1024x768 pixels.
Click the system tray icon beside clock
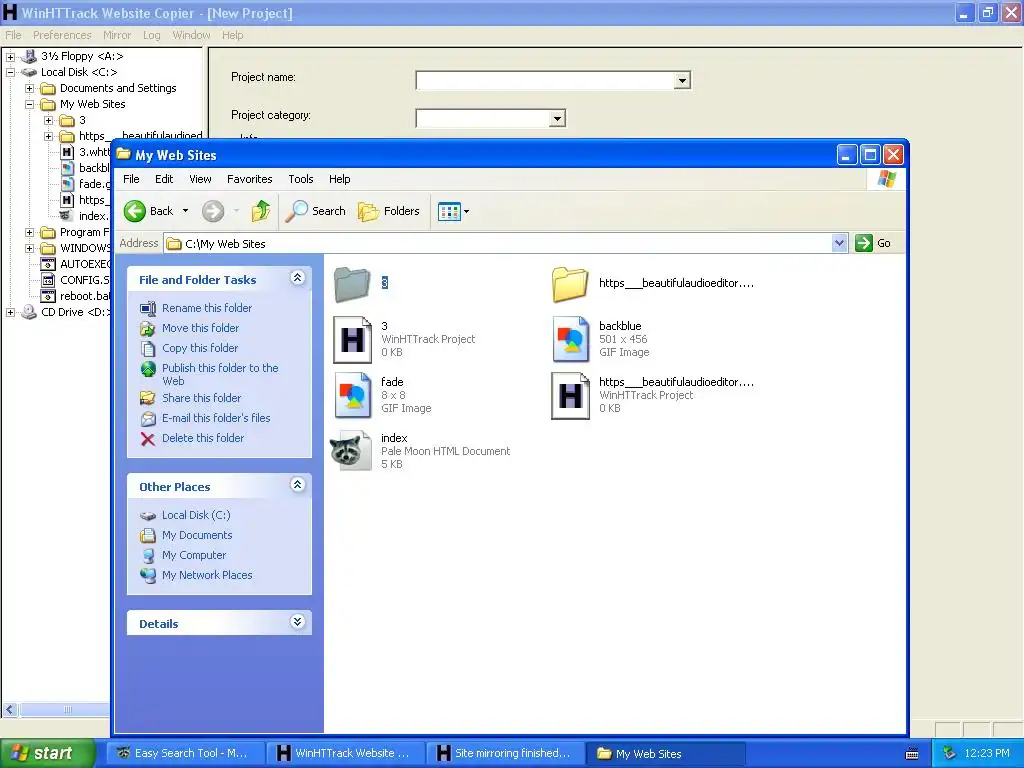[950, 754]
